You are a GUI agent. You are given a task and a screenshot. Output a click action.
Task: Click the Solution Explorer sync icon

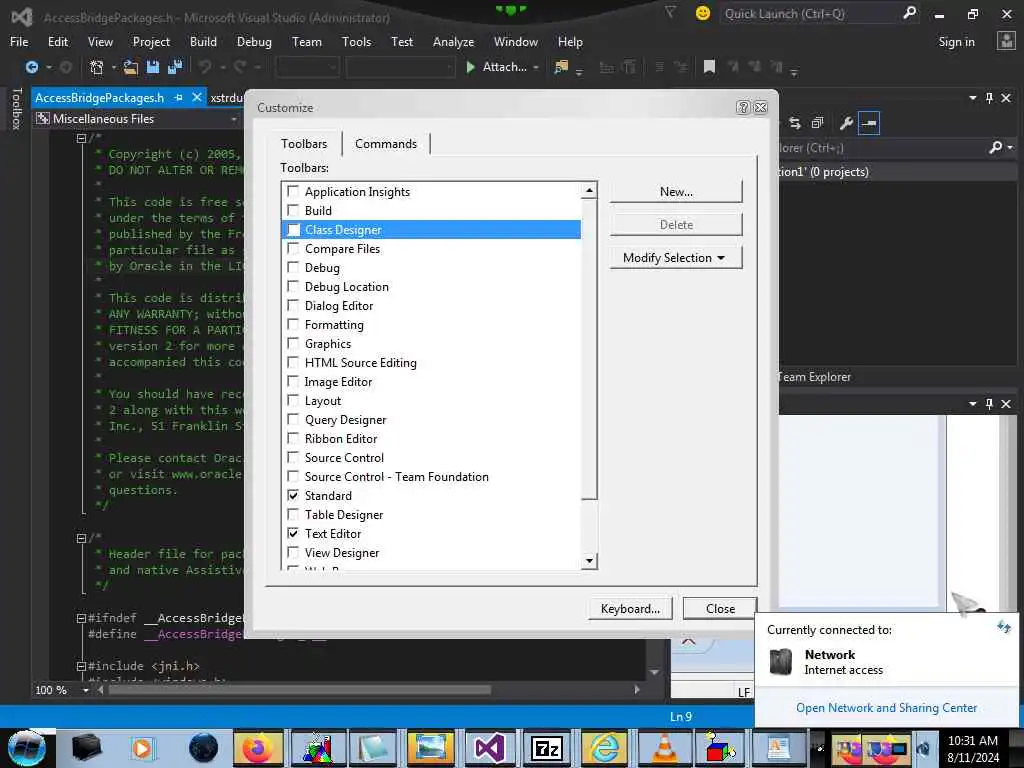coord(795,123)
